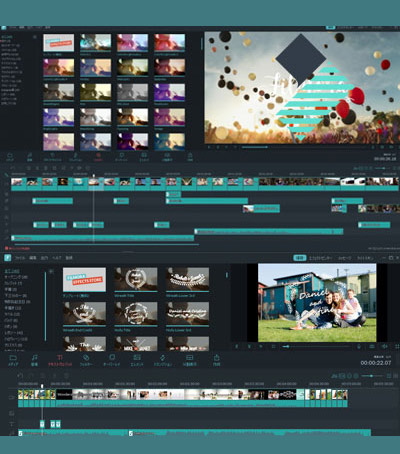Click the scrollbar beside lower template grid
The height and width of the screenshot is (454, 400).
227,275
